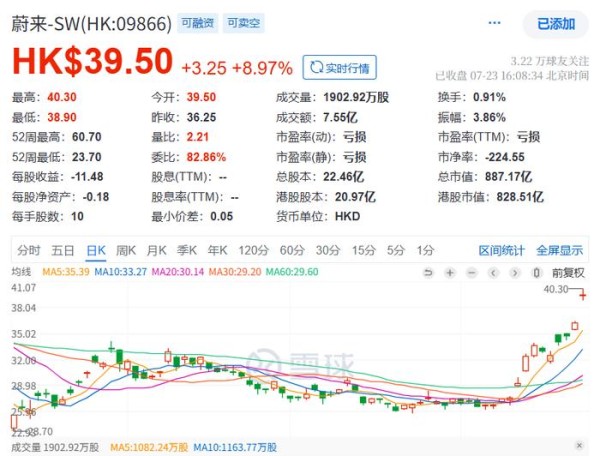Click the volume MA10:1163.77万股 label
Image resolution: width=600 pixels, height=456 pixels.
click(x=235, y=447)
